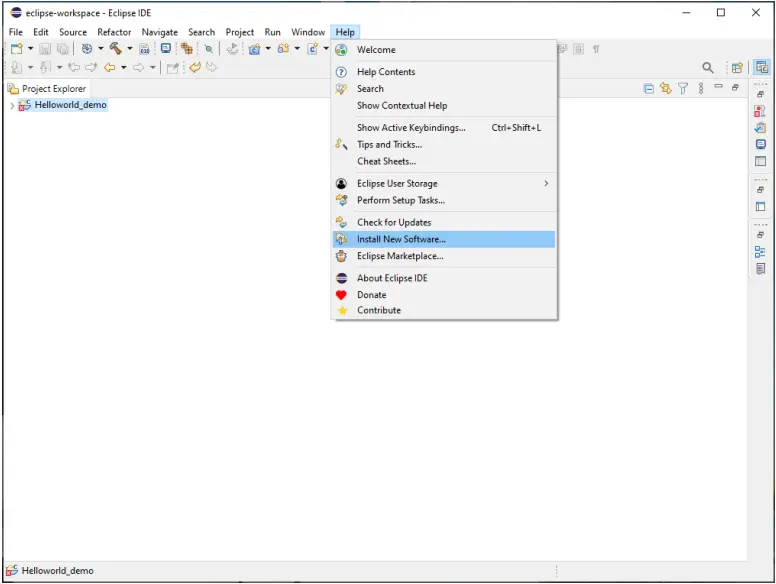The height and width of the screenshot is (584, 776).
Task: Minimize the Project Explorer view
Action: (719, 86)
